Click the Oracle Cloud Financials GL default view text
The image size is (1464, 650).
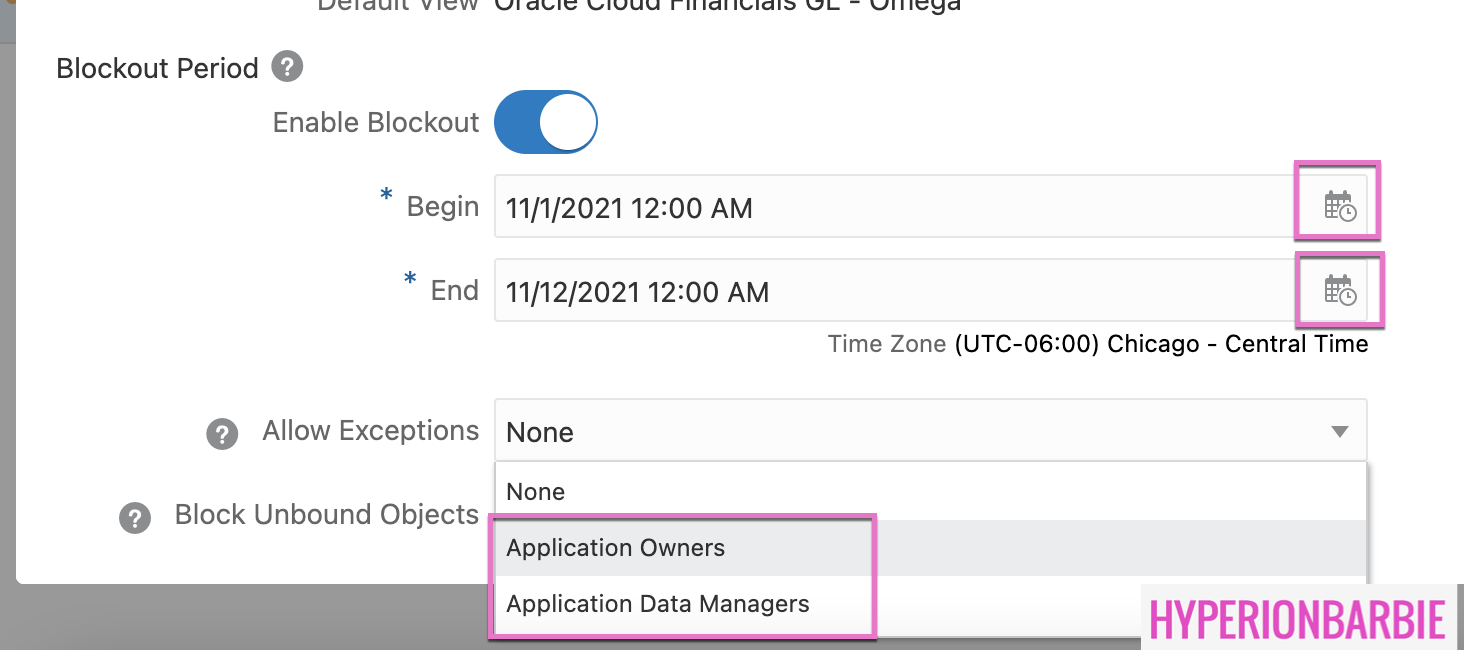coord(728,6)
